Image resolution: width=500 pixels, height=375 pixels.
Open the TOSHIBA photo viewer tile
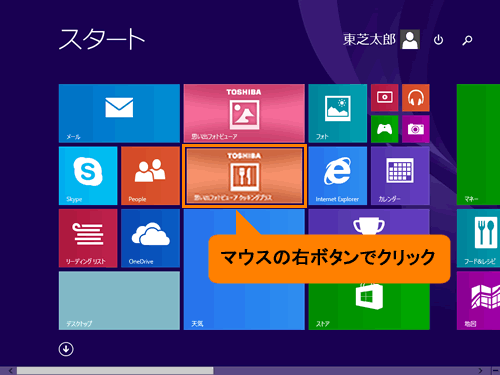[x=244, y=113]
